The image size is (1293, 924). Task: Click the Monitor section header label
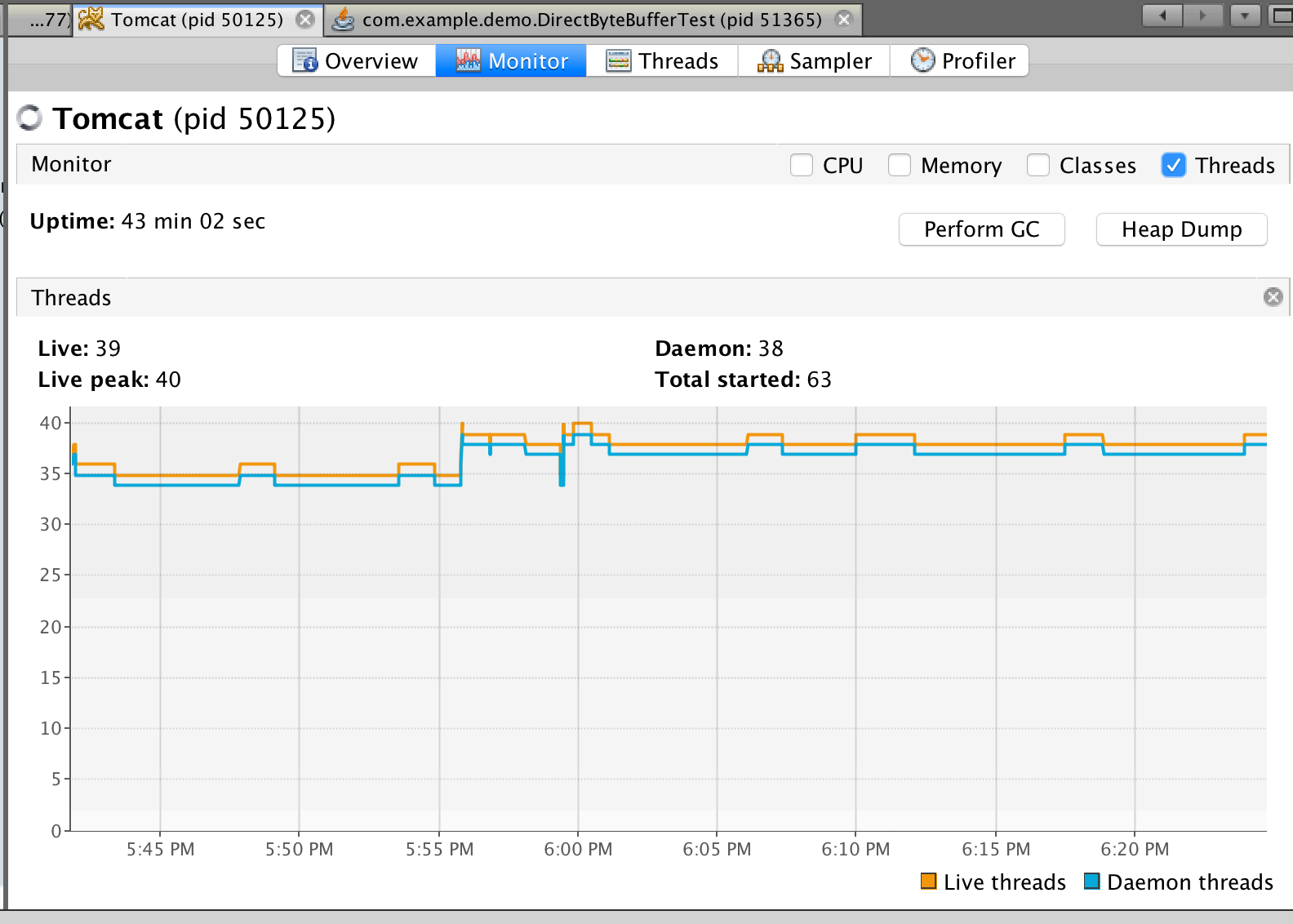[x=71, y=164]
